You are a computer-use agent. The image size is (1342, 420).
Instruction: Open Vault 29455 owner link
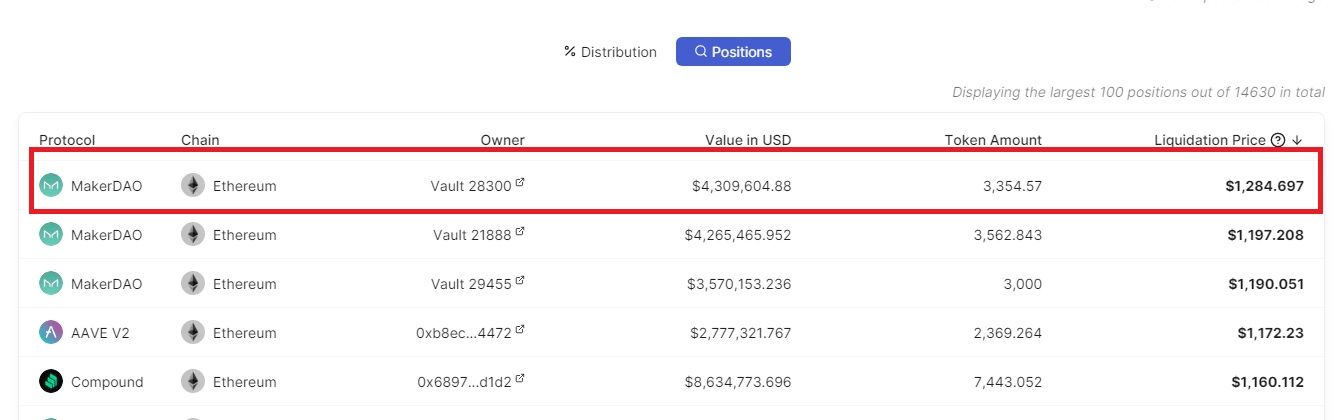(x=472, y=284)
